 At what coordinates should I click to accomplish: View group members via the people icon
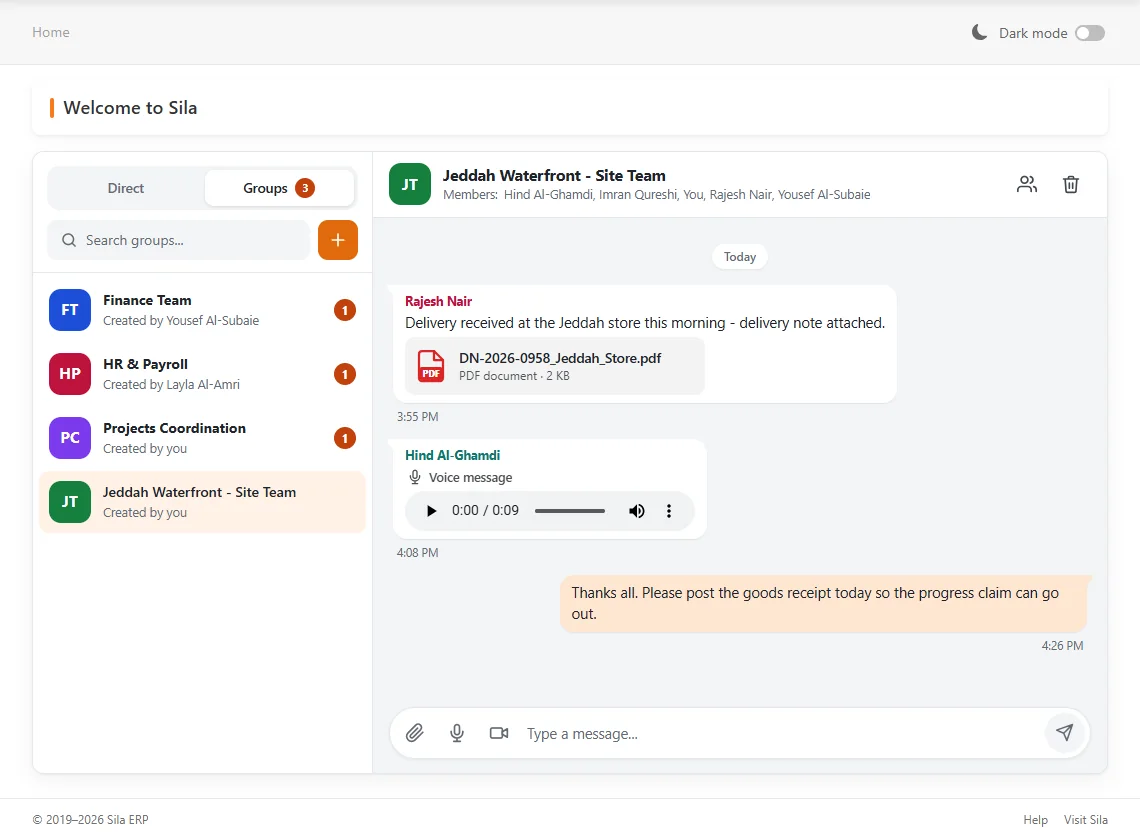(1027, 185)
